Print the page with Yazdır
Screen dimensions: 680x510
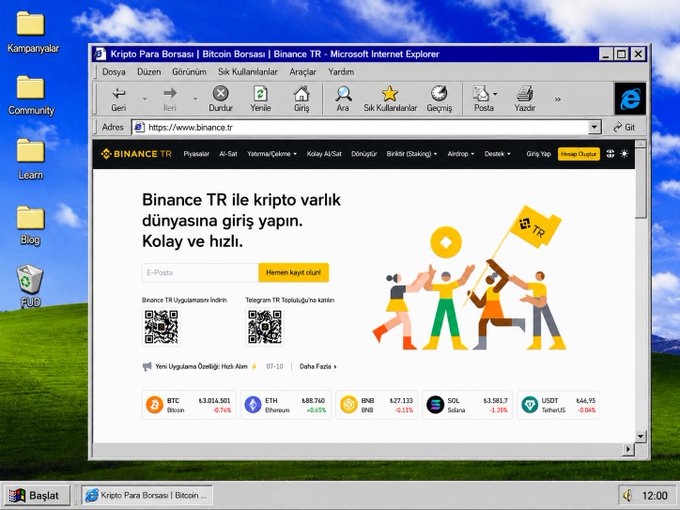coord(524,99)
